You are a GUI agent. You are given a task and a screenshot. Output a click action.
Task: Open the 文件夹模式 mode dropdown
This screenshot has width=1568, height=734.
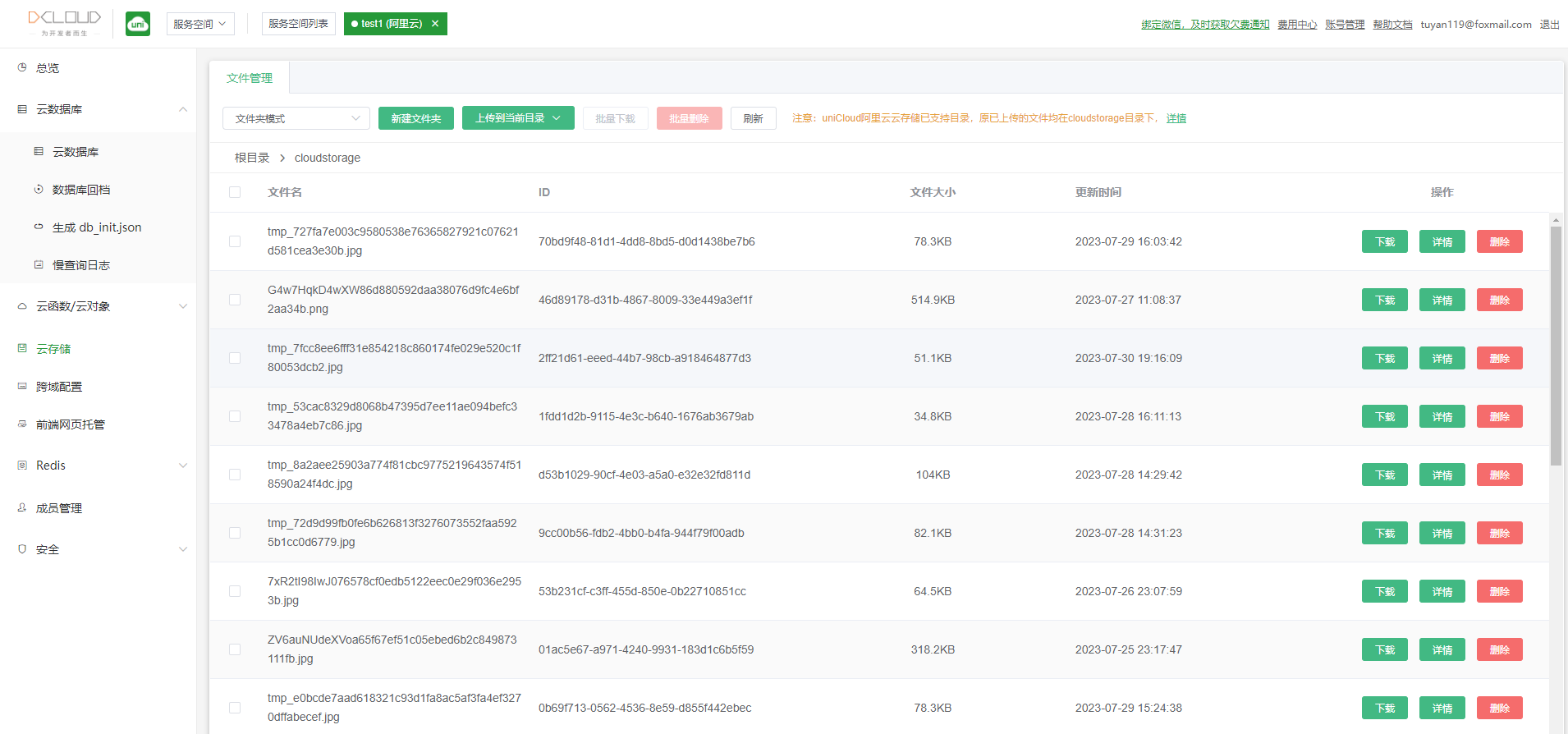pyautogui.click(x=296, y=118)
